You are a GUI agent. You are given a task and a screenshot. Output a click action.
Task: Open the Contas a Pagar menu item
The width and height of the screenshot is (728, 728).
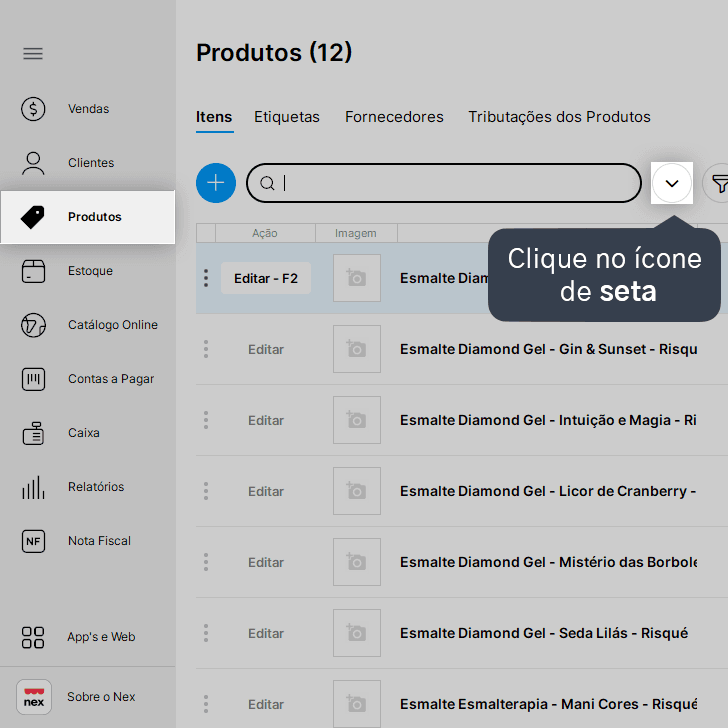(x=88, y=379)
